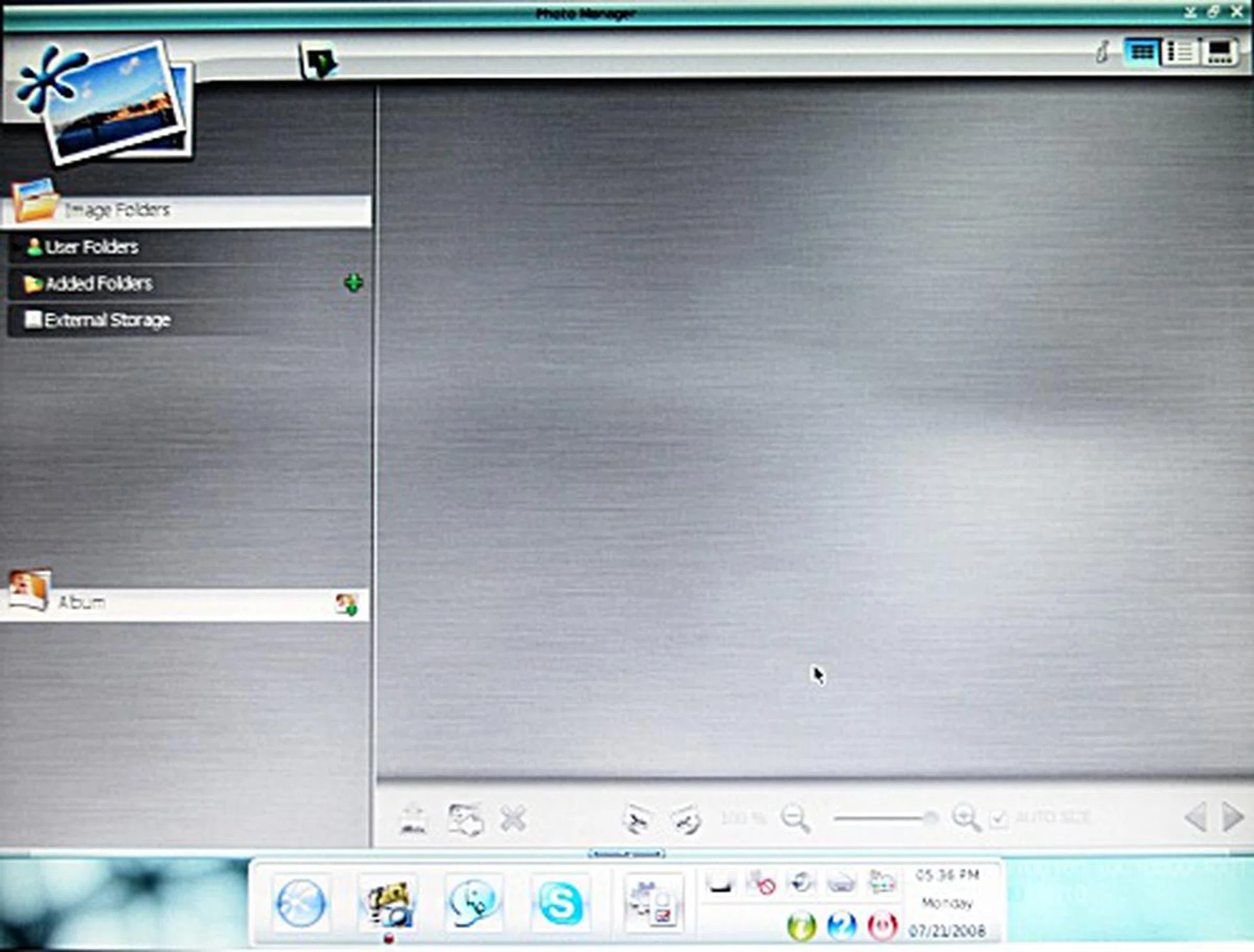Open the filmstrip preview view mode
The image size is (1254, 952).
pos(1219,51)
